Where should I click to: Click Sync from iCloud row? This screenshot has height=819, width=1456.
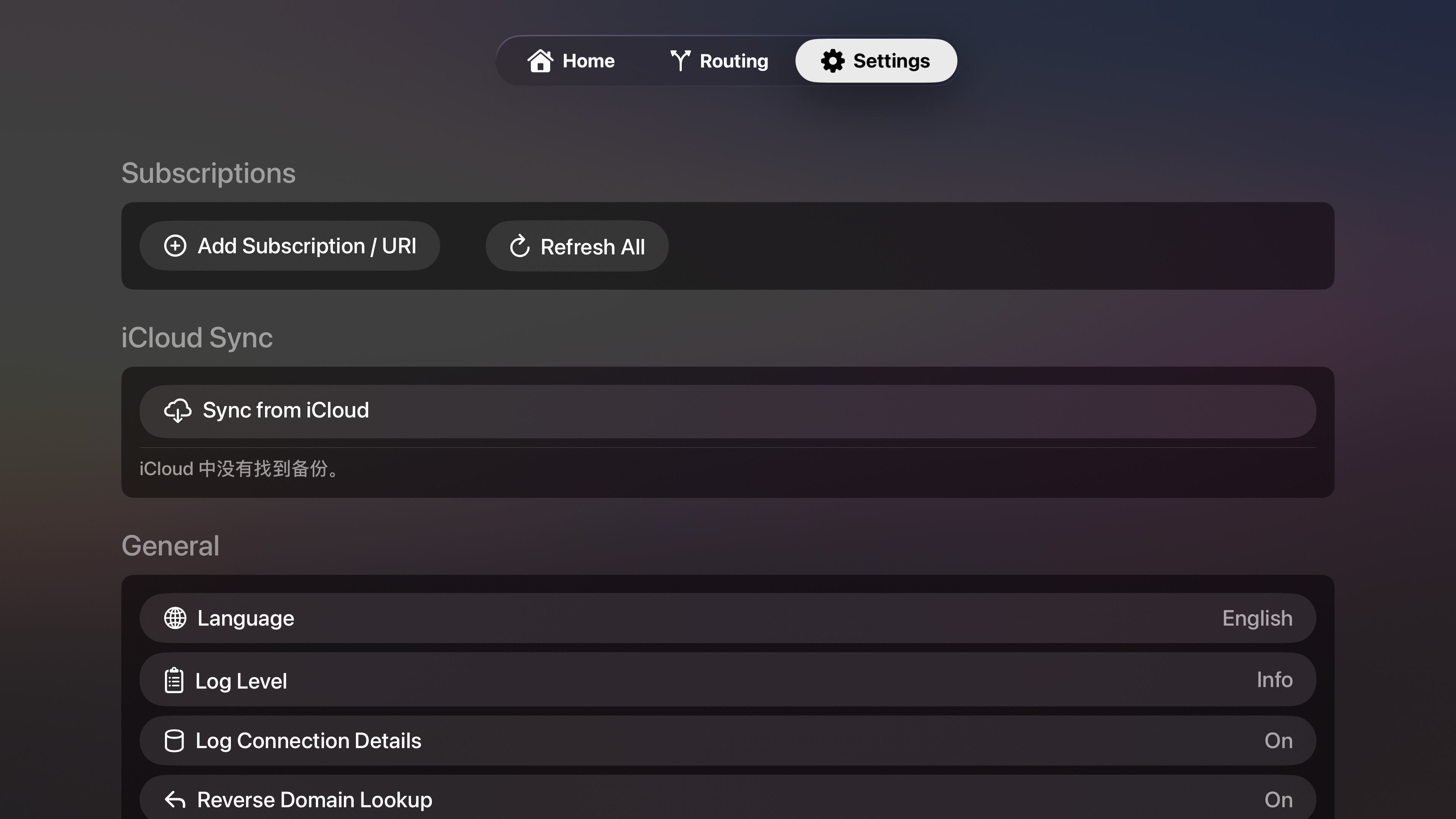[728, 411]
